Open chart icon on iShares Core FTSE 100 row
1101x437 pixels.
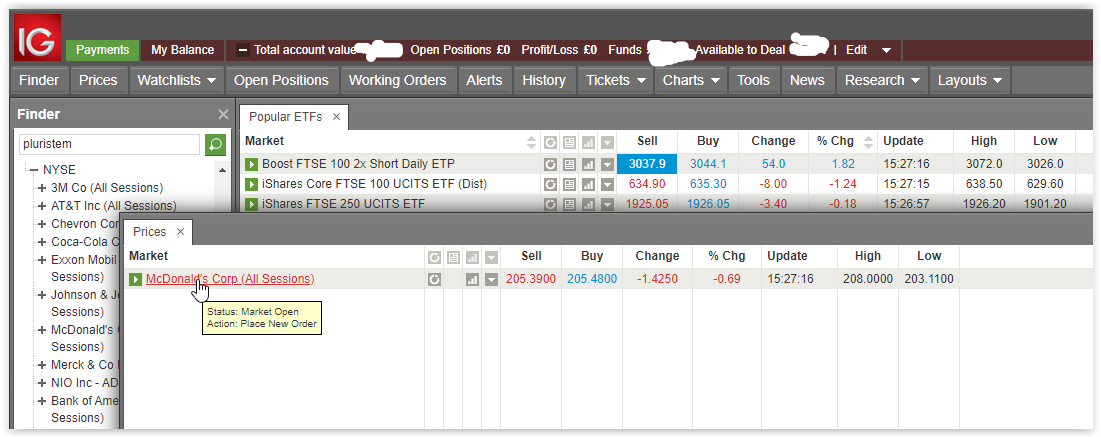[x=588, y=184]
